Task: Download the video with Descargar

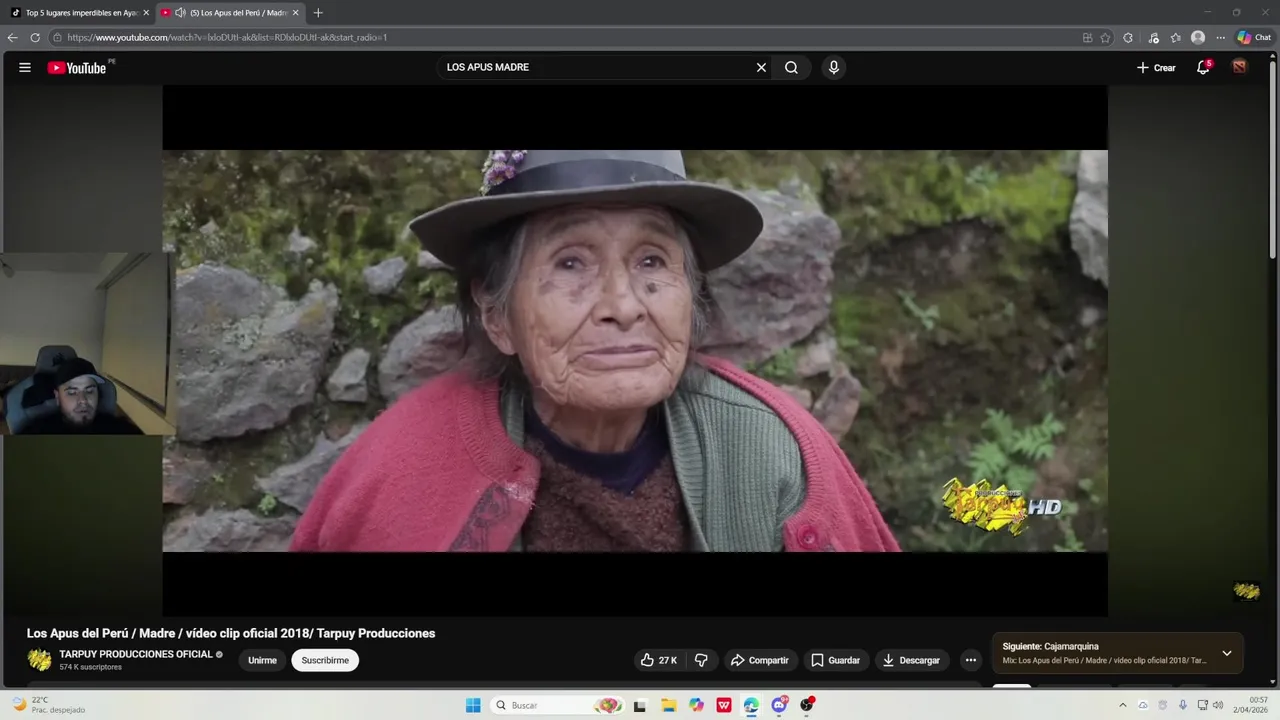Action: pyautogui.click(x=911, y=660)
